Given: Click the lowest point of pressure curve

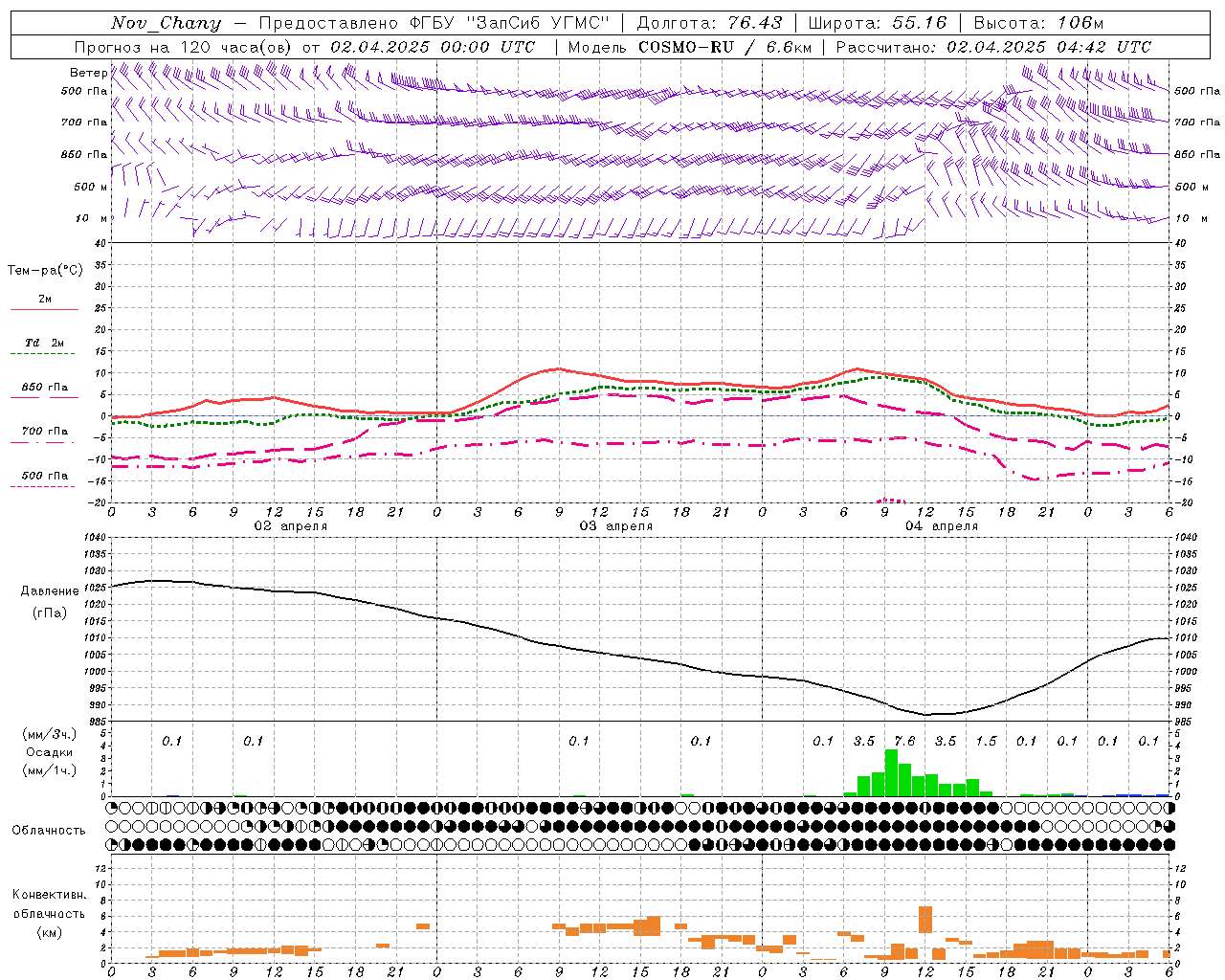Looking at the screenshot, I should 926,714.
